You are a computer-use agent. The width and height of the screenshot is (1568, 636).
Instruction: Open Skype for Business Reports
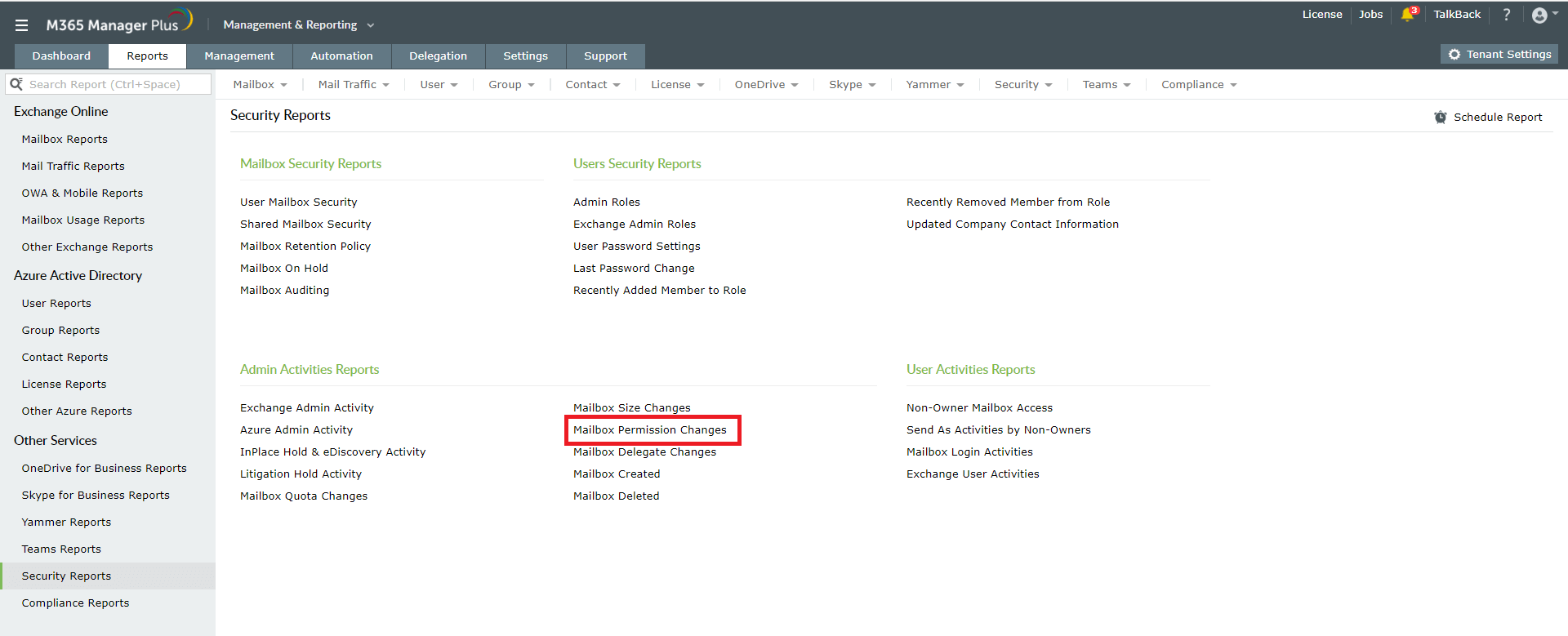click(x=96, y=496)
